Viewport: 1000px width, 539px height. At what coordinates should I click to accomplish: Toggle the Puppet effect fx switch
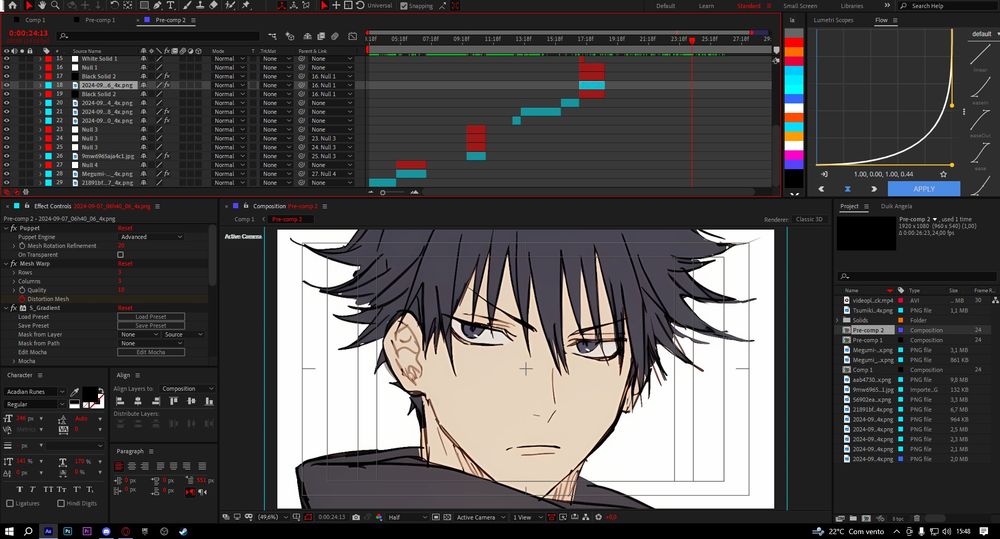tap(14, 228)
